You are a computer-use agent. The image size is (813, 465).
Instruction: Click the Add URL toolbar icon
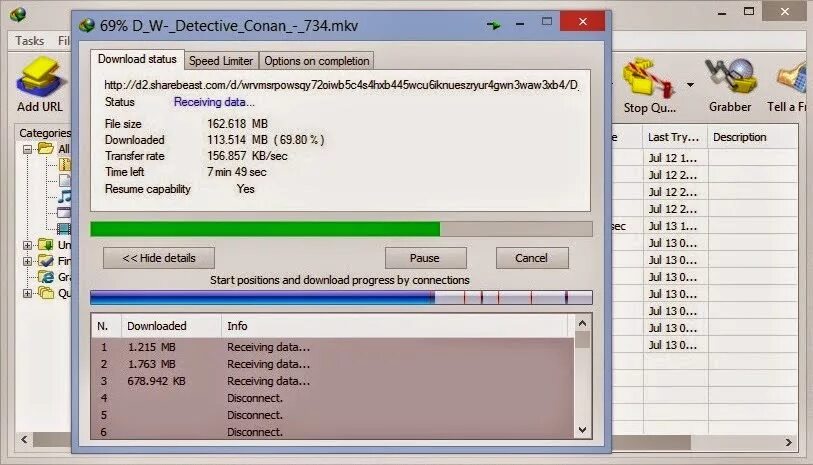click(40, 78)
